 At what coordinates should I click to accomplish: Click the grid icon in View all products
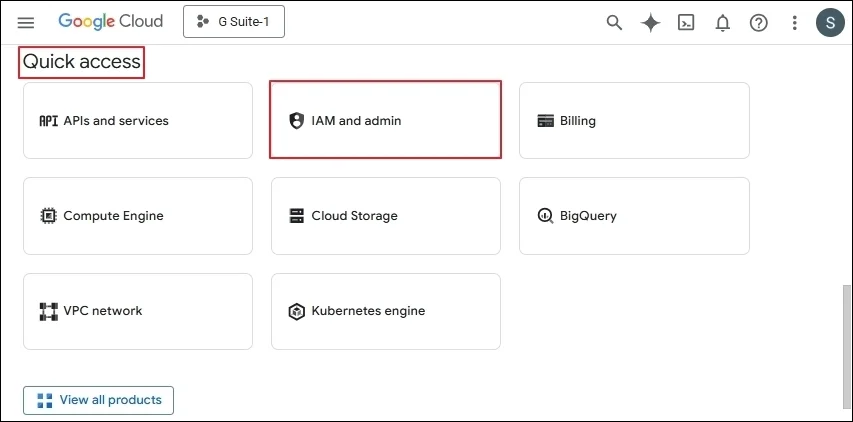(45, 401)
